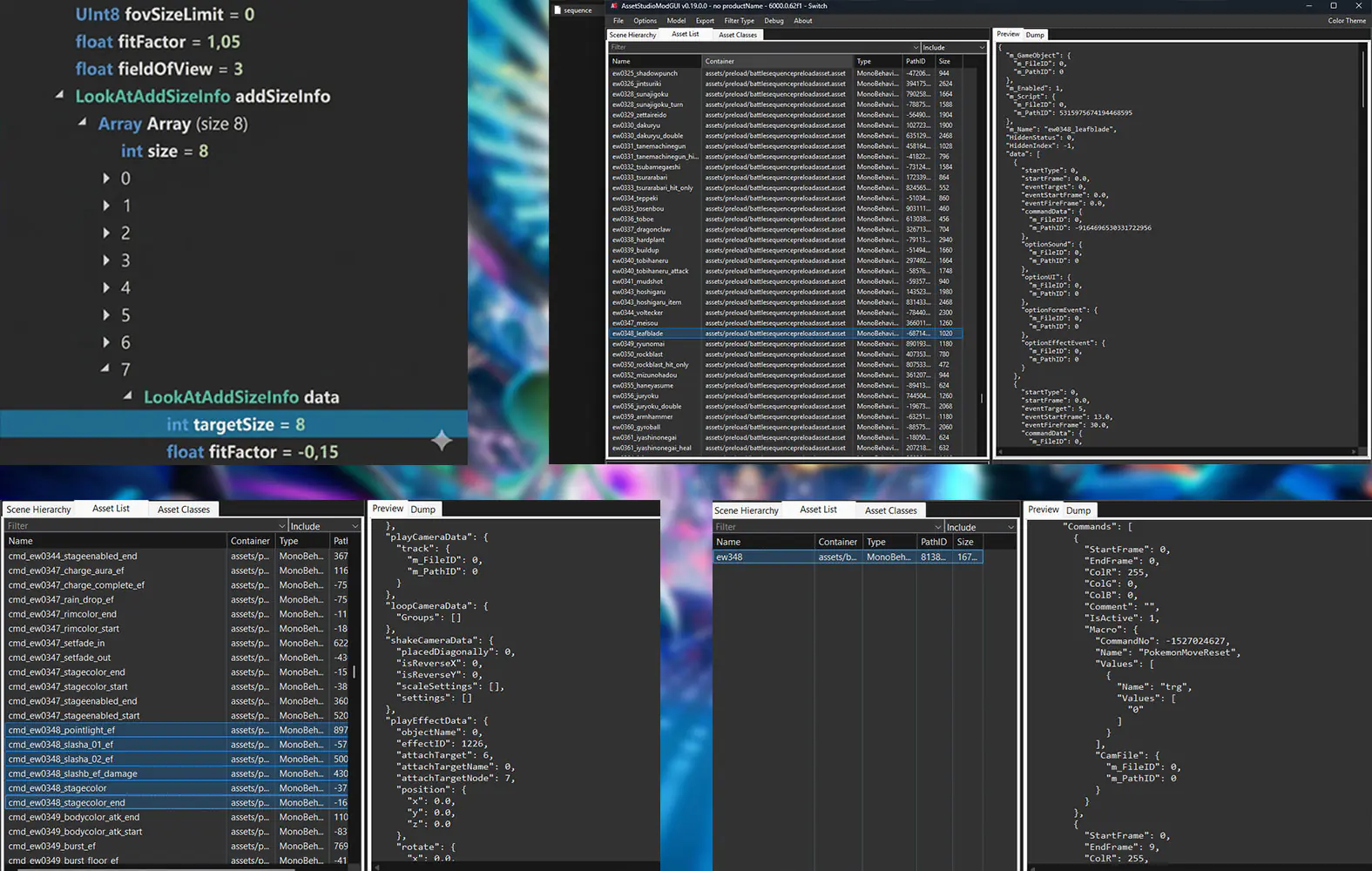Click the sequence file icon
This screenshot has width=1372, height=871.
558,10
